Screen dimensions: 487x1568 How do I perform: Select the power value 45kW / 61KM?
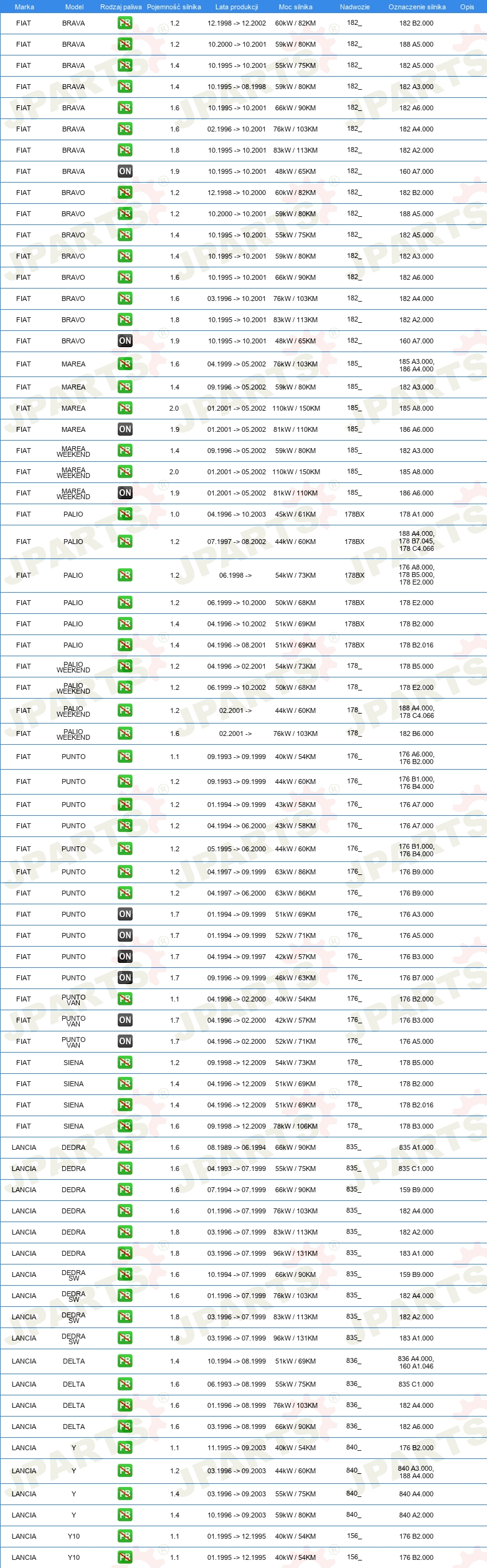coord(295,514)
